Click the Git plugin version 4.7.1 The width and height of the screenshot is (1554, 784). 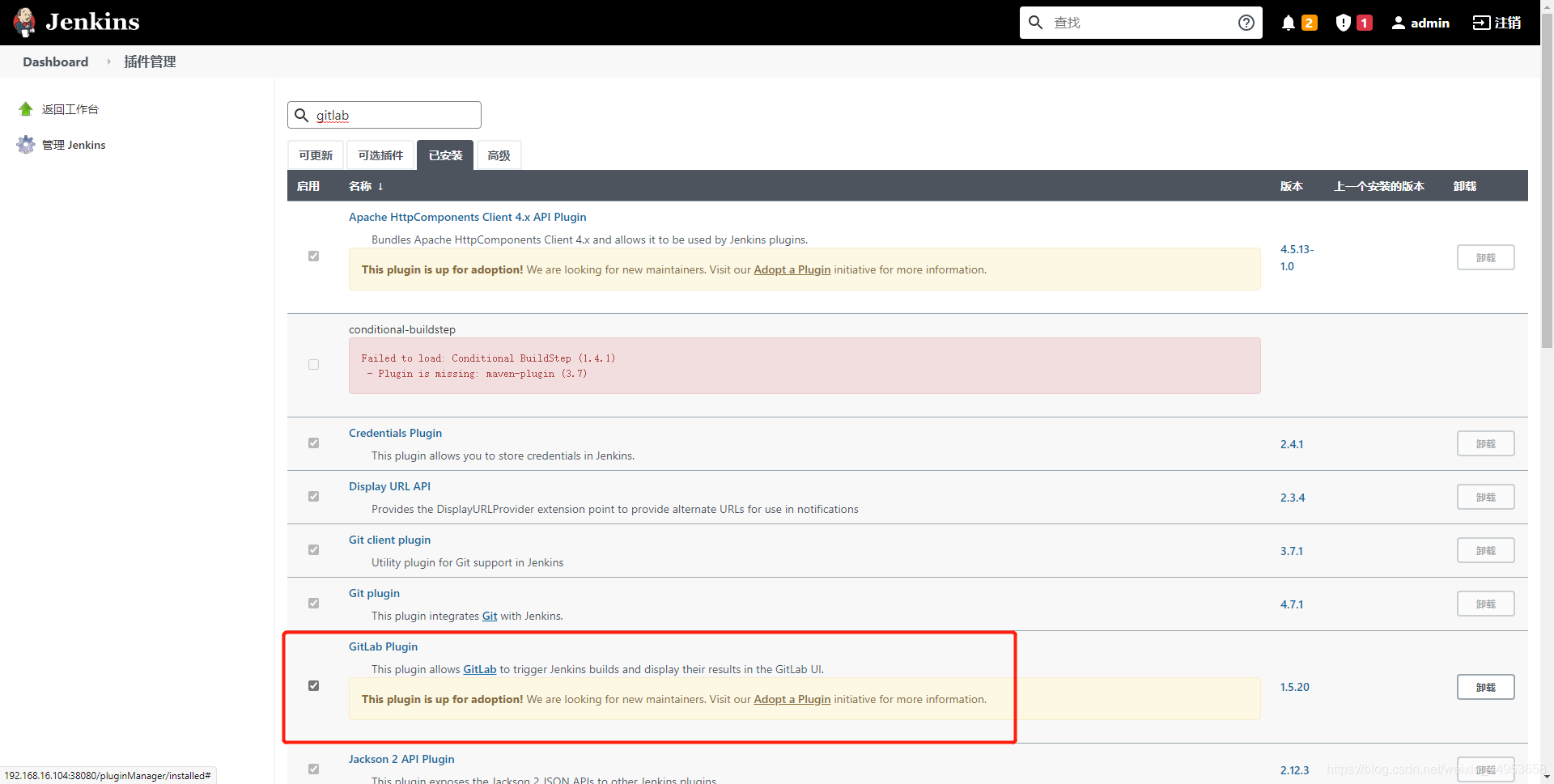pos(1292,604)
